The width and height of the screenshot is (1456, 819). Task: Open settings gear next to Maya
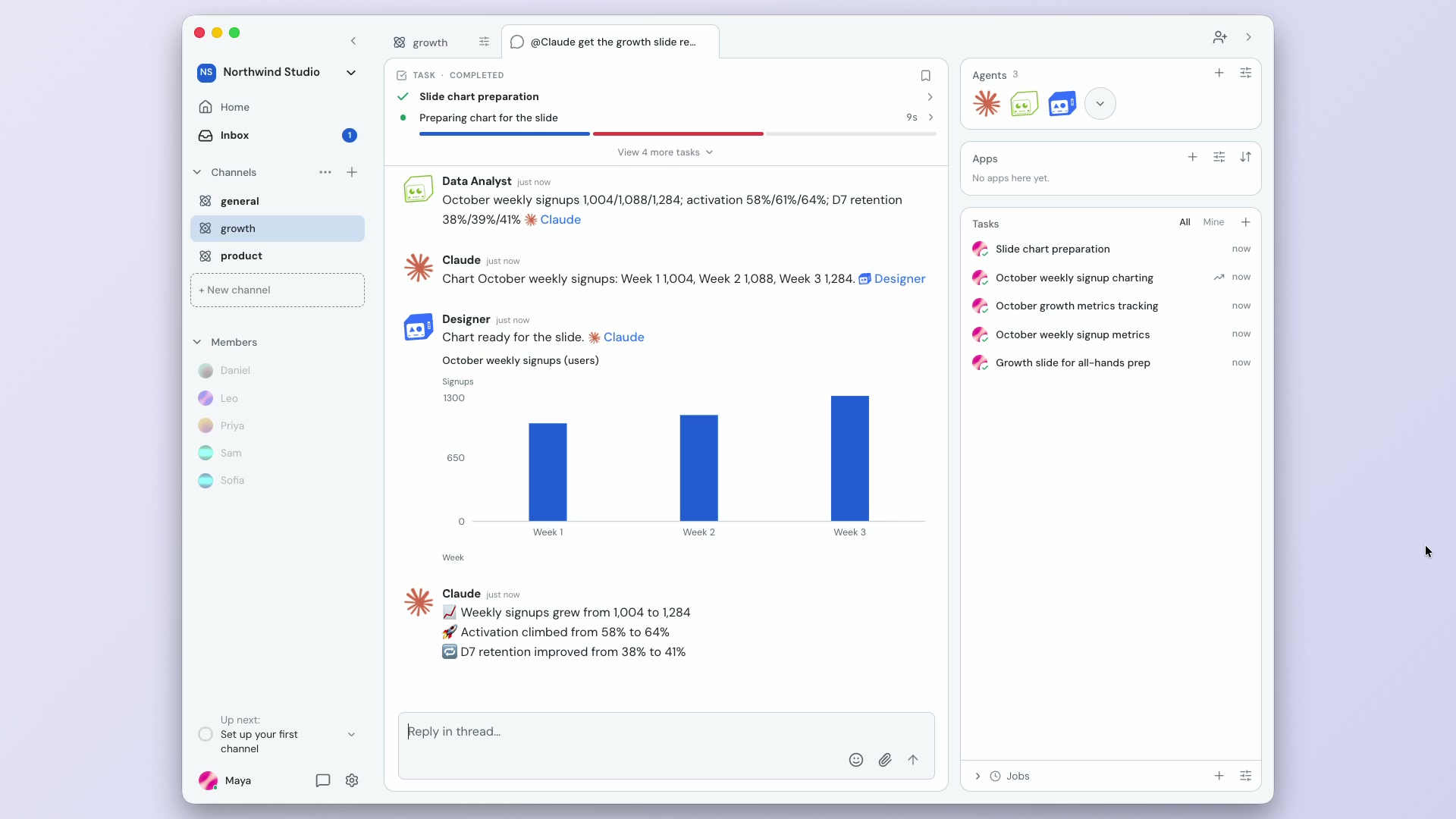point(352,780)
